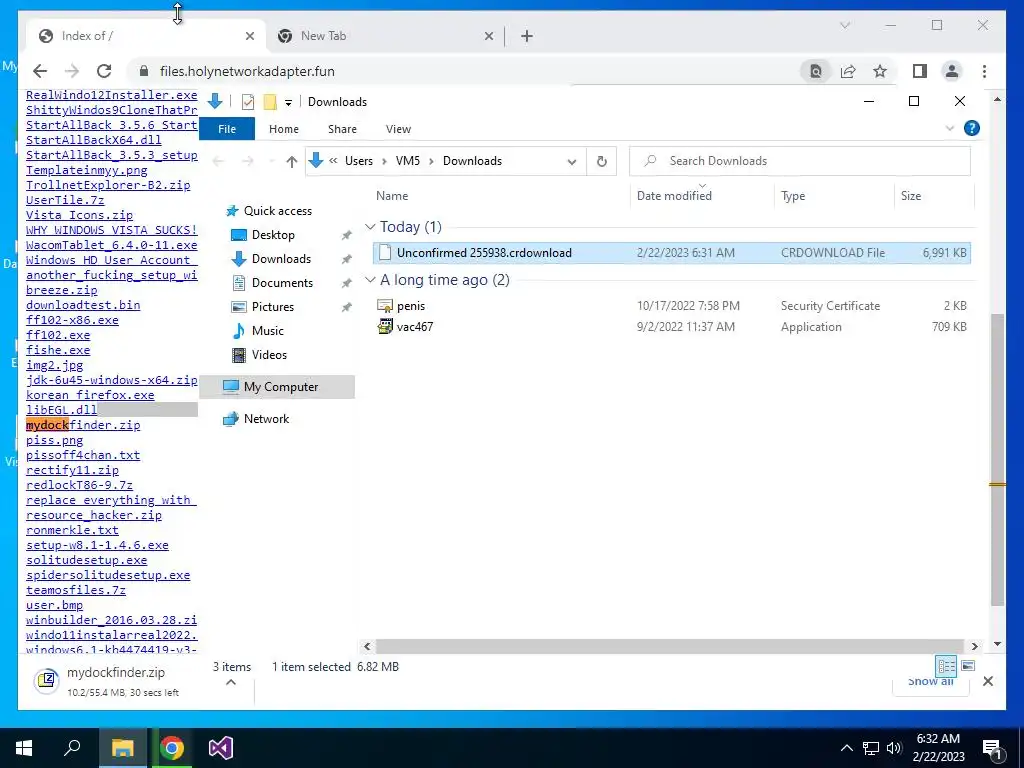The image size is (1024, 768).
Task: Click the horizontal scrollbar in file list
Action: (670, 646)
